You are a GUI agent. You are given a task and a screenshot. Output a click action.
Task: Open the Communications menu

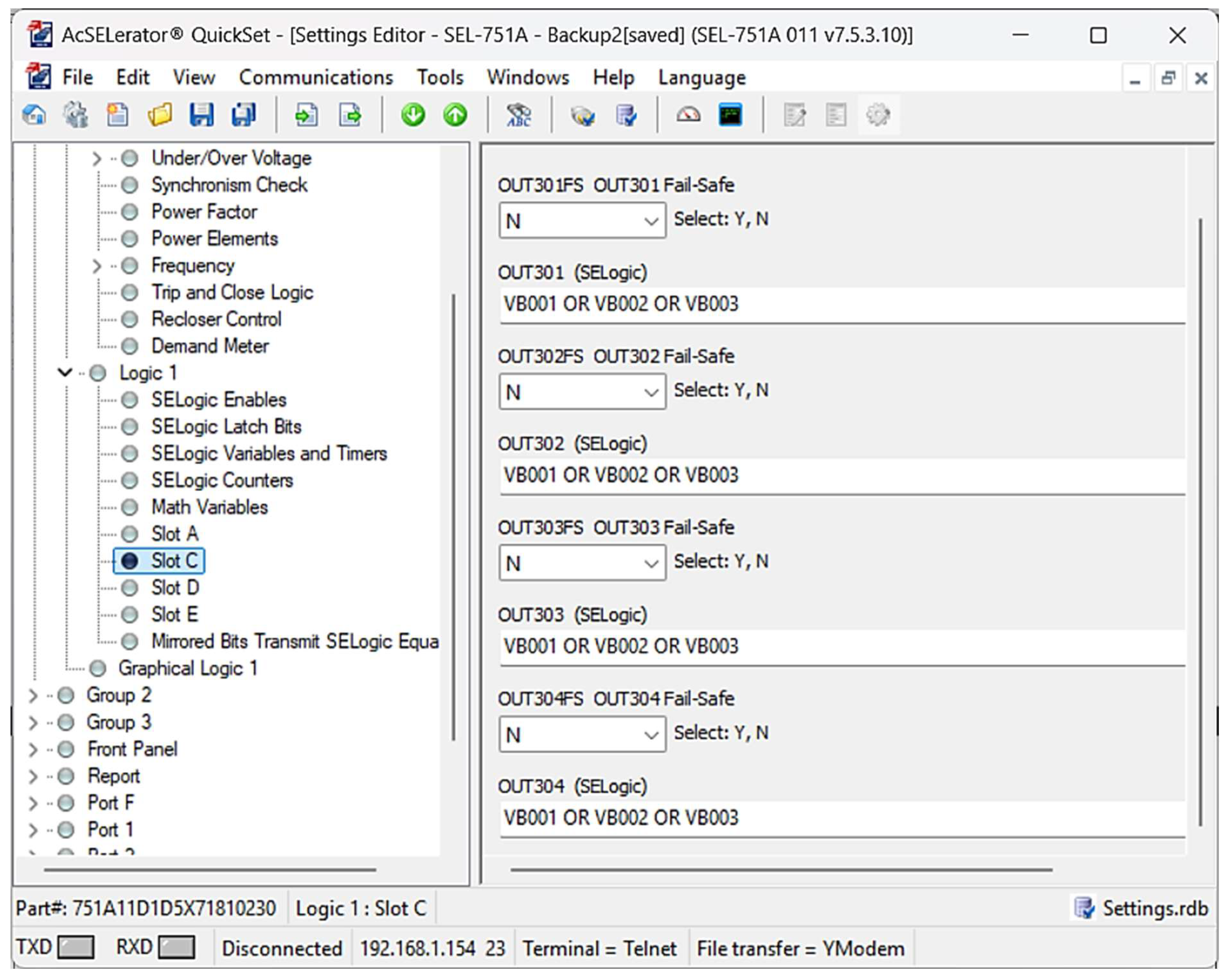pos(315,77)
